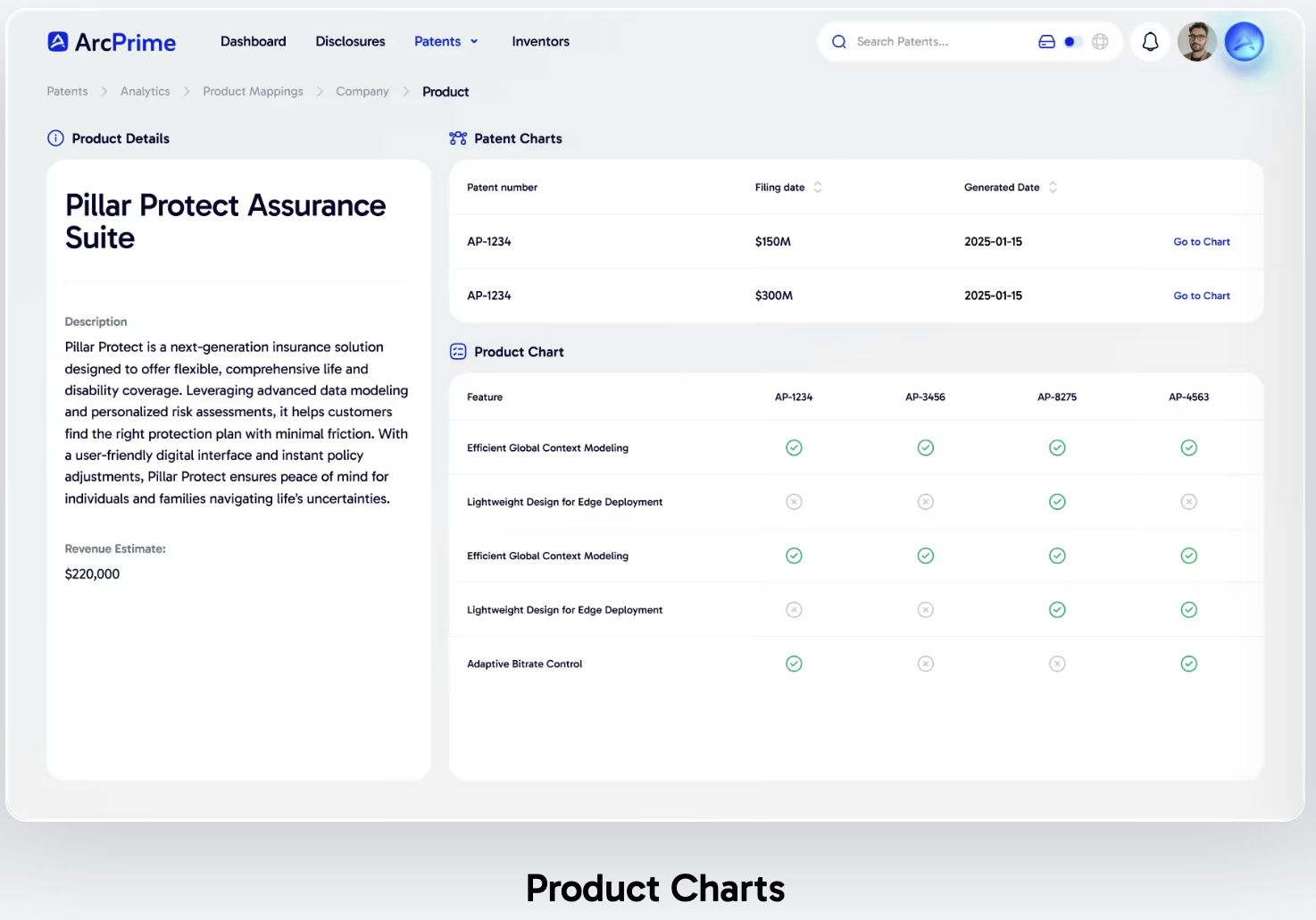Screen dimensions: 1316x920
Task: Click the info icon beside Product Details
Action: click(55, 138)
